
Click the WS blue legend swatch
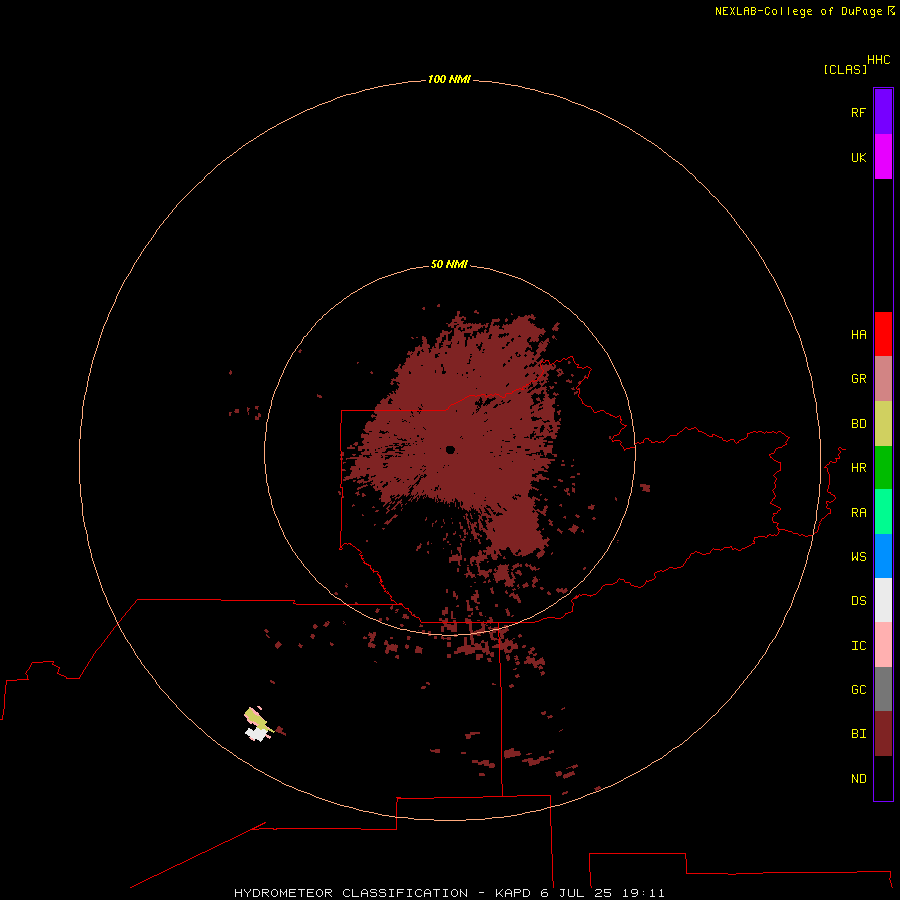883,556
